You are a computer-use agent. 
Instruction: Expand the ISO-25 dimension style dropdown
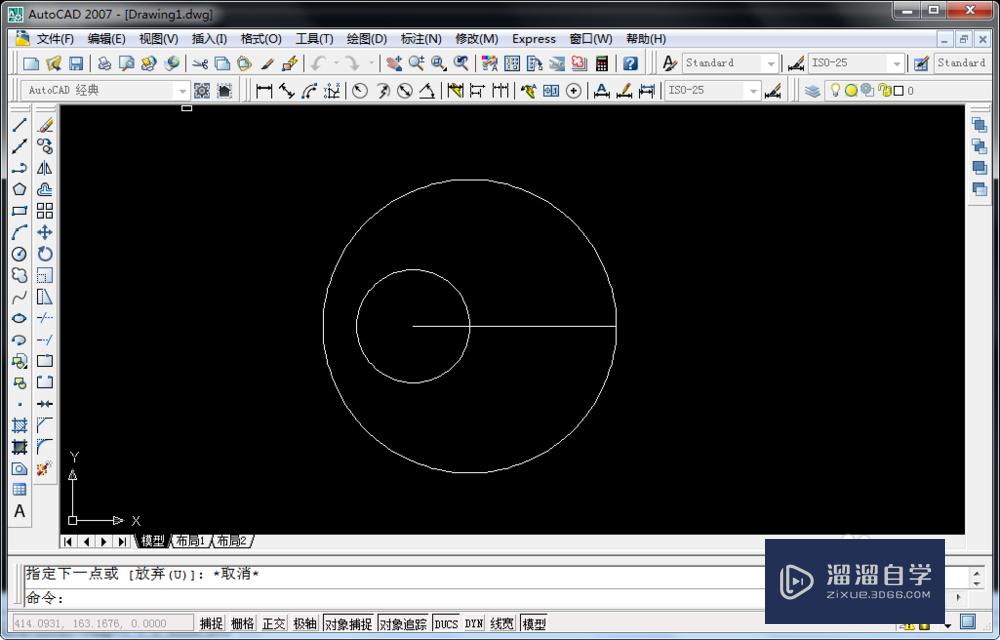tap(895, 63)
